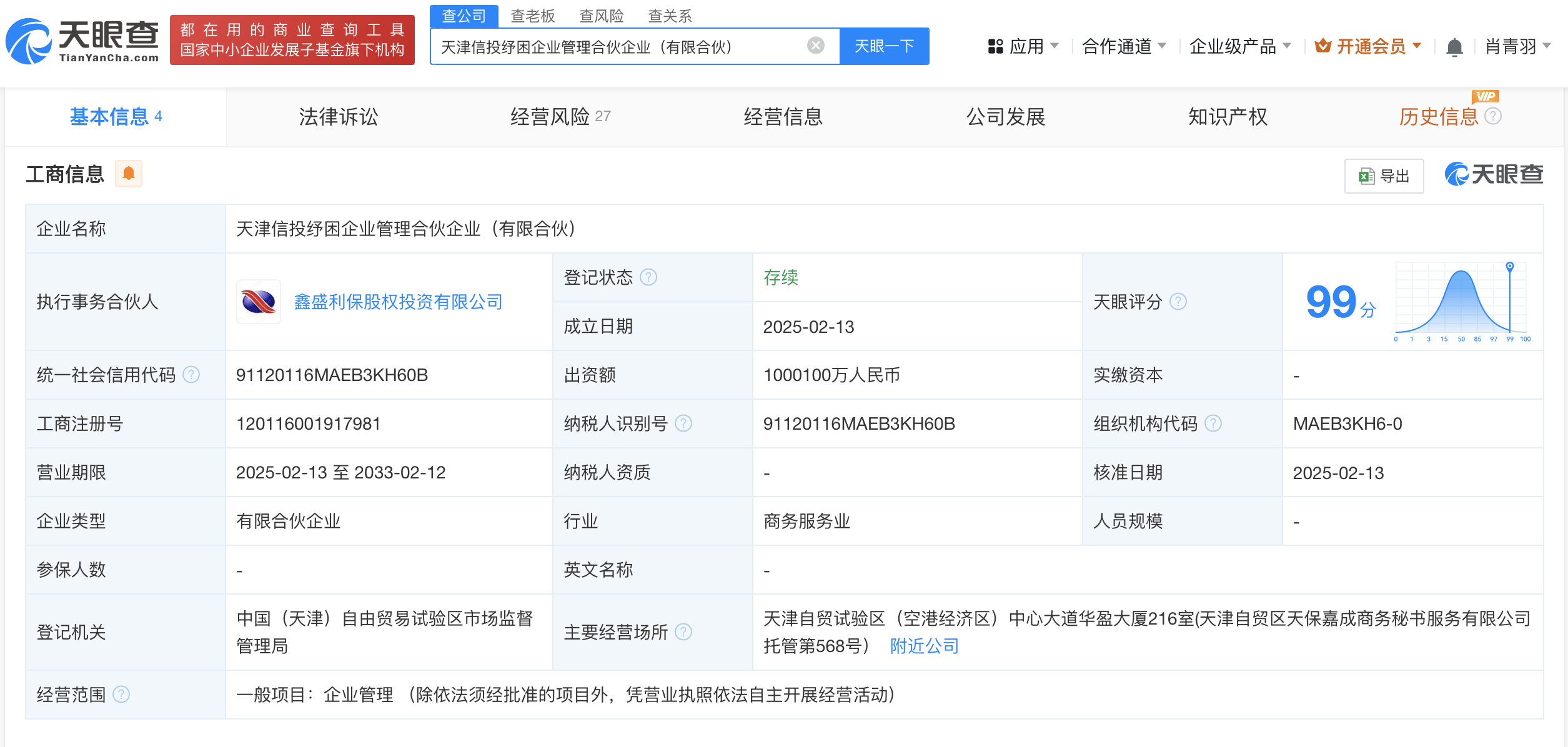Open the 附近公司 link

pos(923,646)
